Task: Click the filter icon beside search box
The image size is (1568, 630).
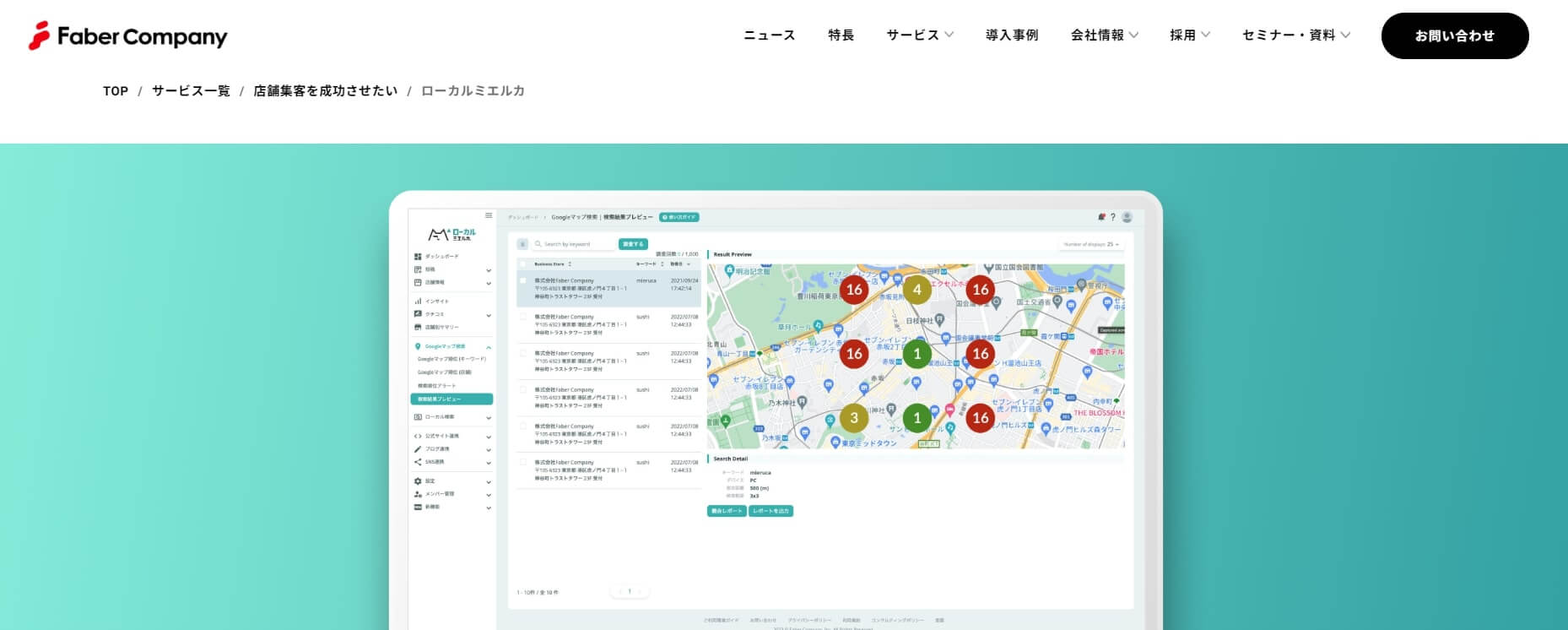Action: pyautogui.click(x=522, y=244)
